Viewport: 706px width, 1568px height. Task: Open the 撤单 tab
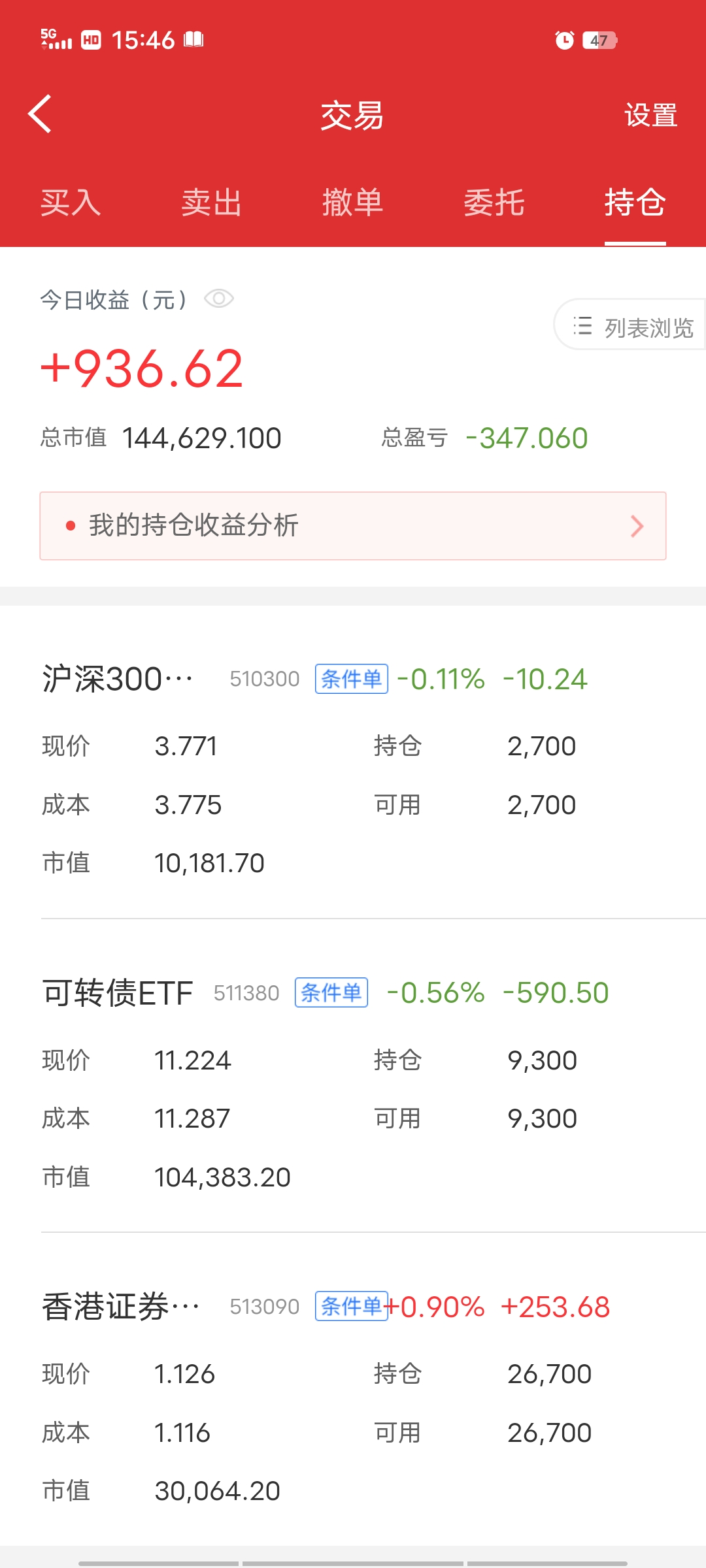(352, 203)
